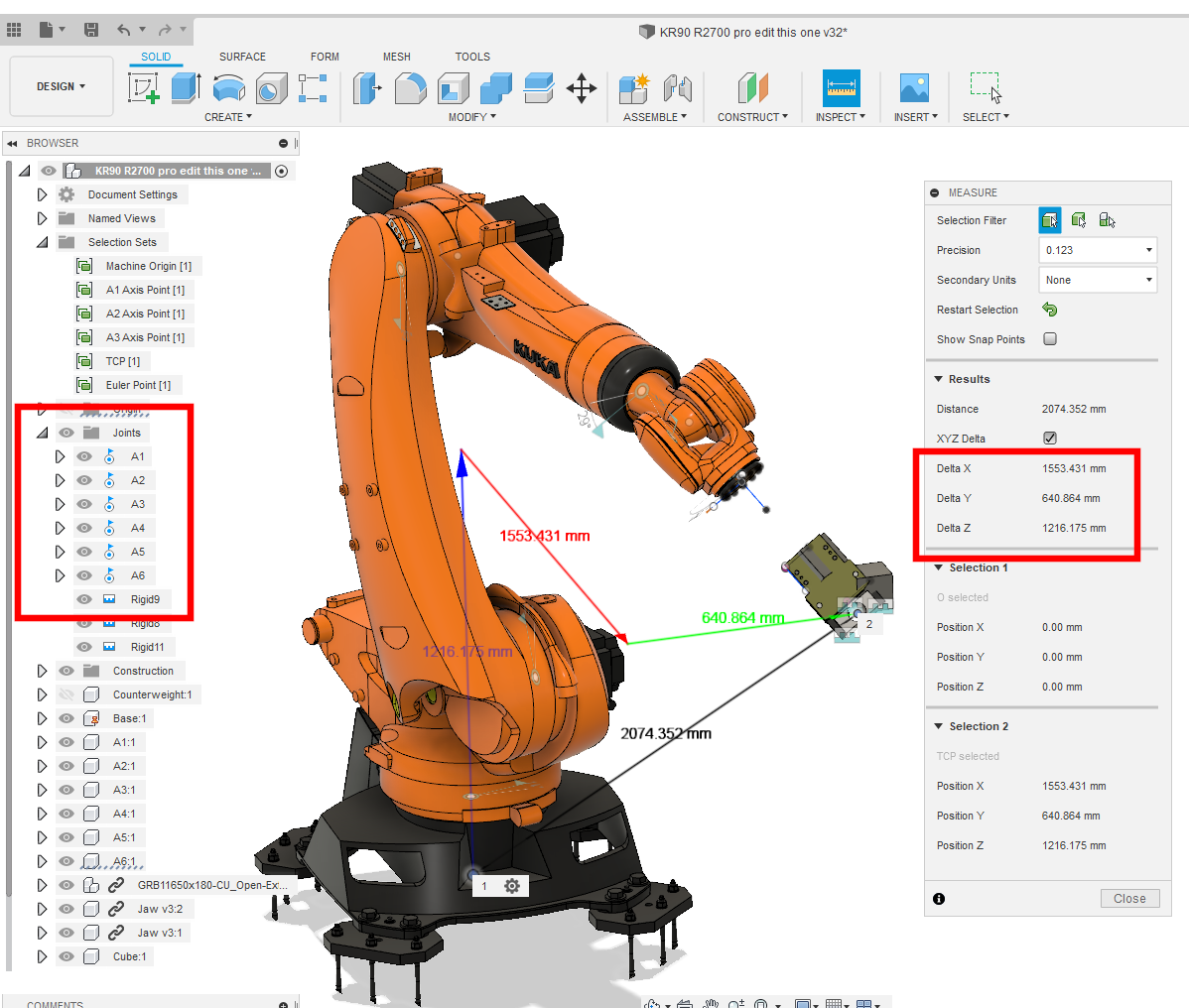Image resolution: width=1189 pixels, height=1008 pixels.
Task: Enable the Show Snap Points checkbox
Action: pyautogui.click(x=1050, y=338)
